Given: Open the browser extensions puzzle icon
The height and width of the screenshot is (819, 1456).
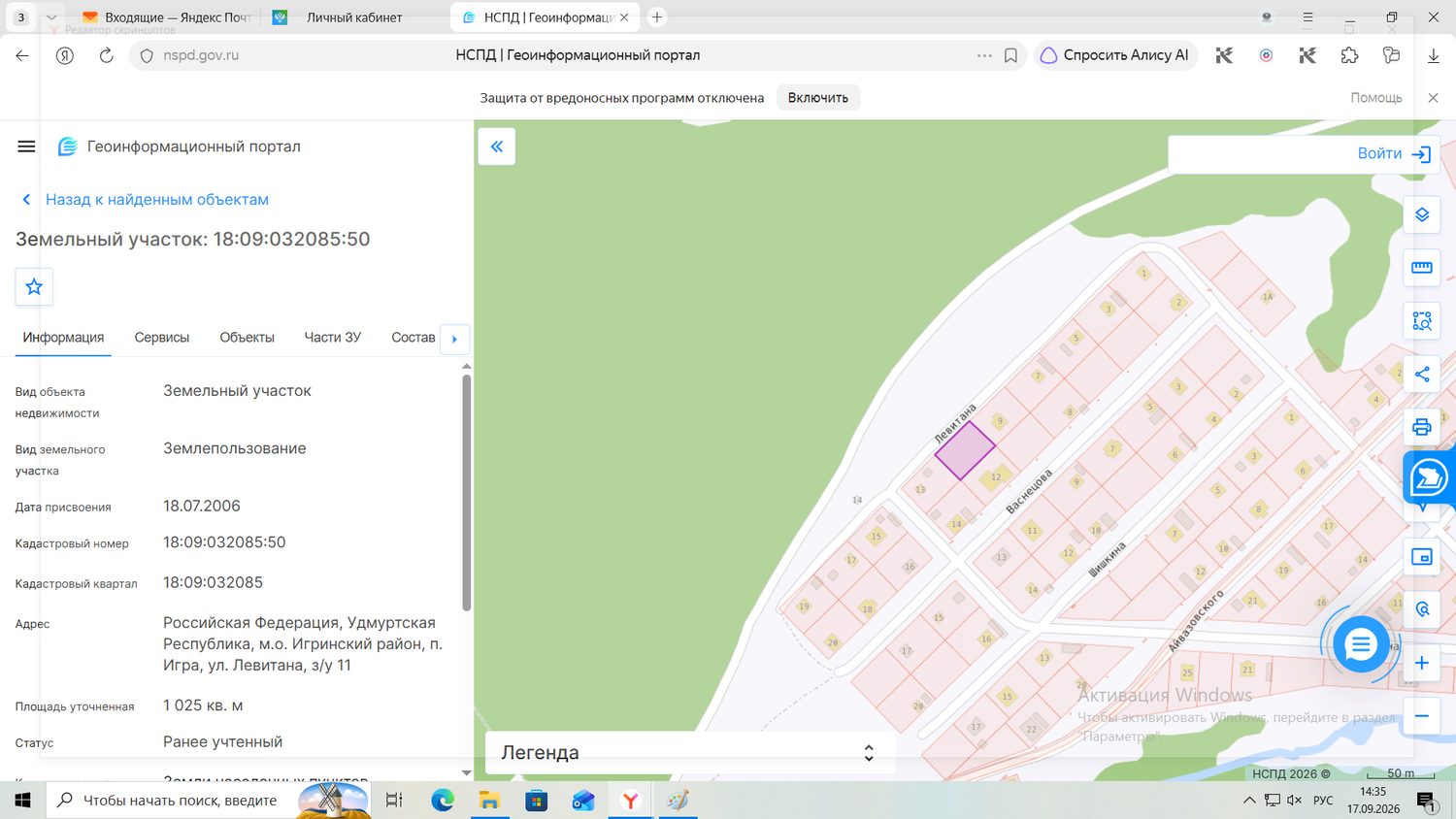Looking at the screenshot, I should tap(1349, 55).
